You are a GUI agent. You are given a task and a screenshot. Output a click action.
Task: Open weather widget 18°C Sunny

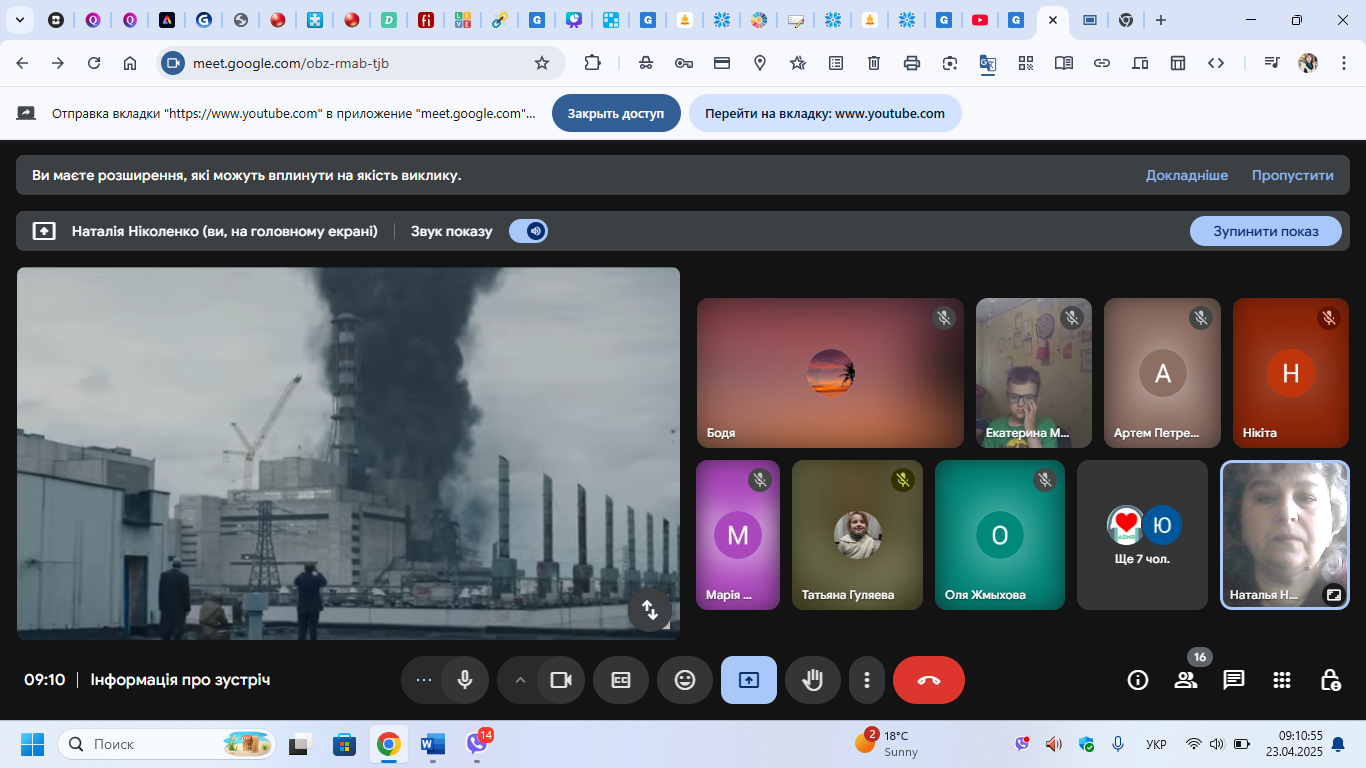point(886,744)
